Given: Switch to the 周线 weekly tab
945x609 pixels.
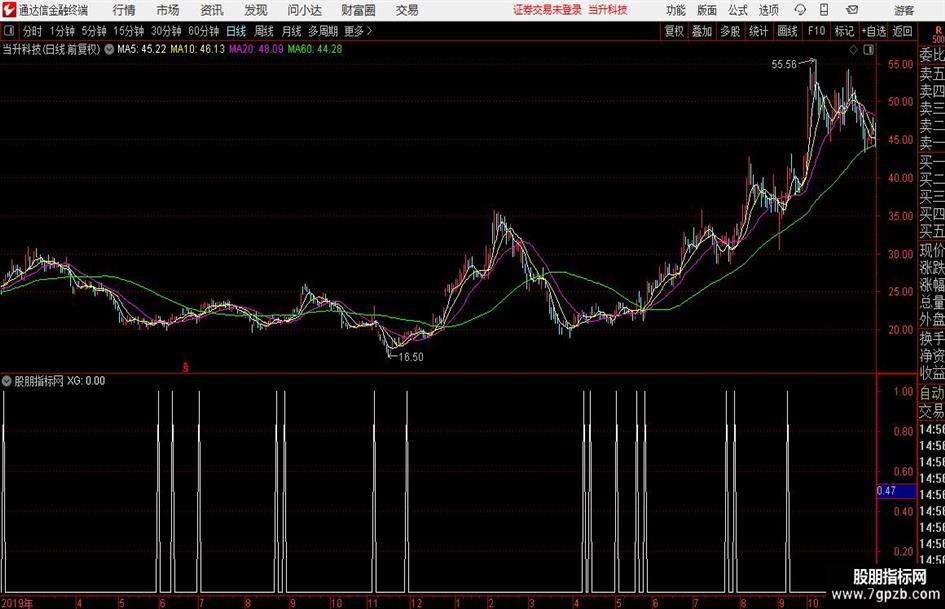Looking at the screenshot, I should (x=264, y=31).
